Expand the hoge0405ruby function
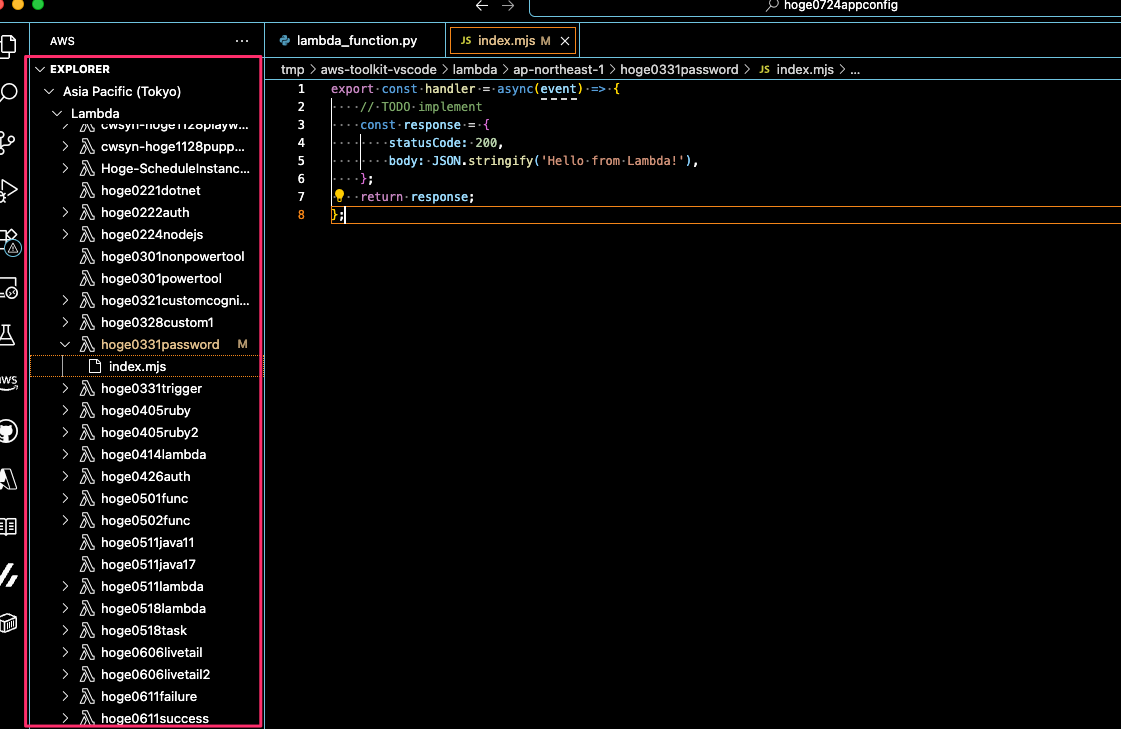Viewport: 1121px width, 729px height. (65, 410)
